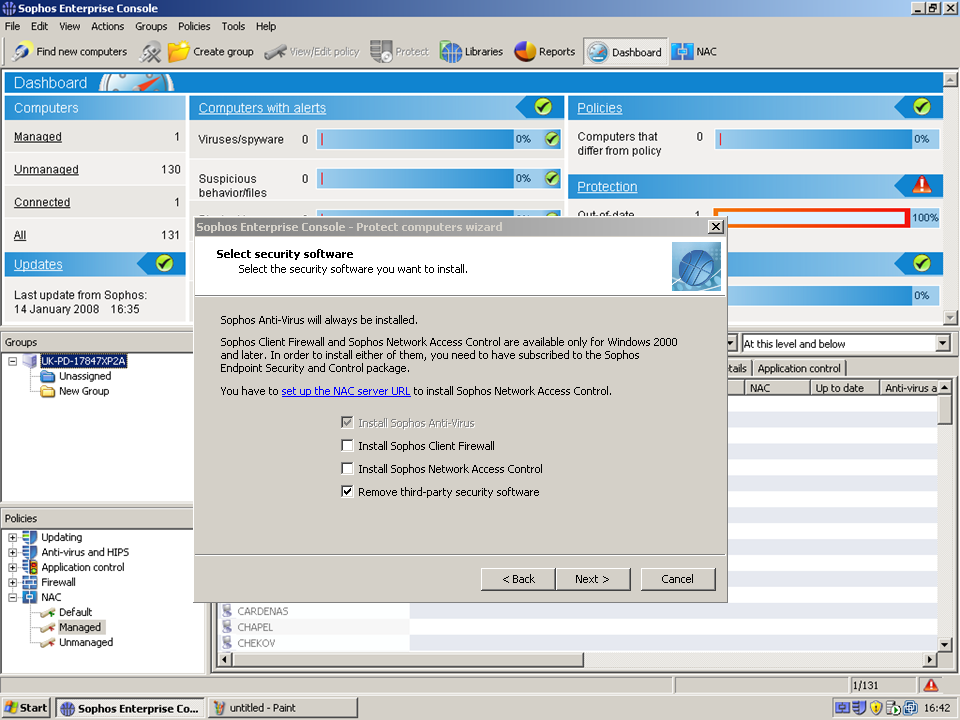This screenshot has height=720, width=960.
Task: Click the Next > button
Action: point(592,579)
